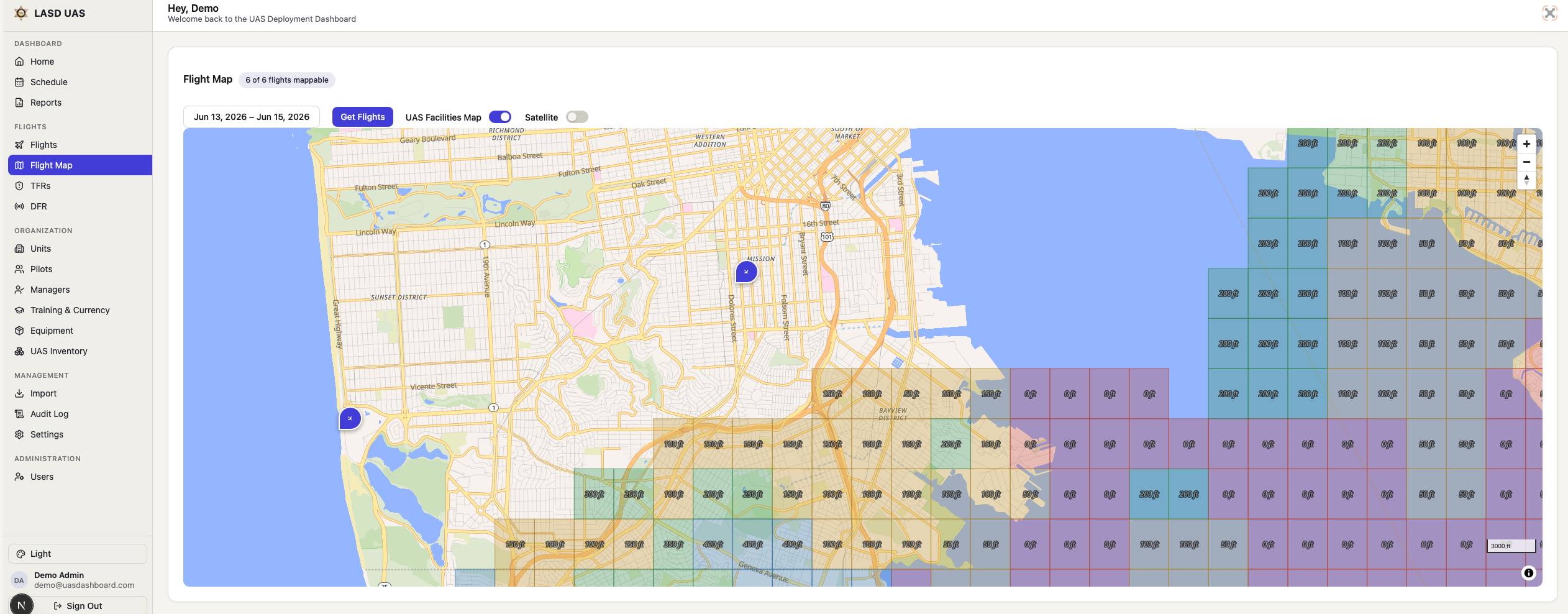This screenshot has height=614, width=1568.
Task: Click the 300 ft green facility grid cell
Action: (x=594, y=494)
